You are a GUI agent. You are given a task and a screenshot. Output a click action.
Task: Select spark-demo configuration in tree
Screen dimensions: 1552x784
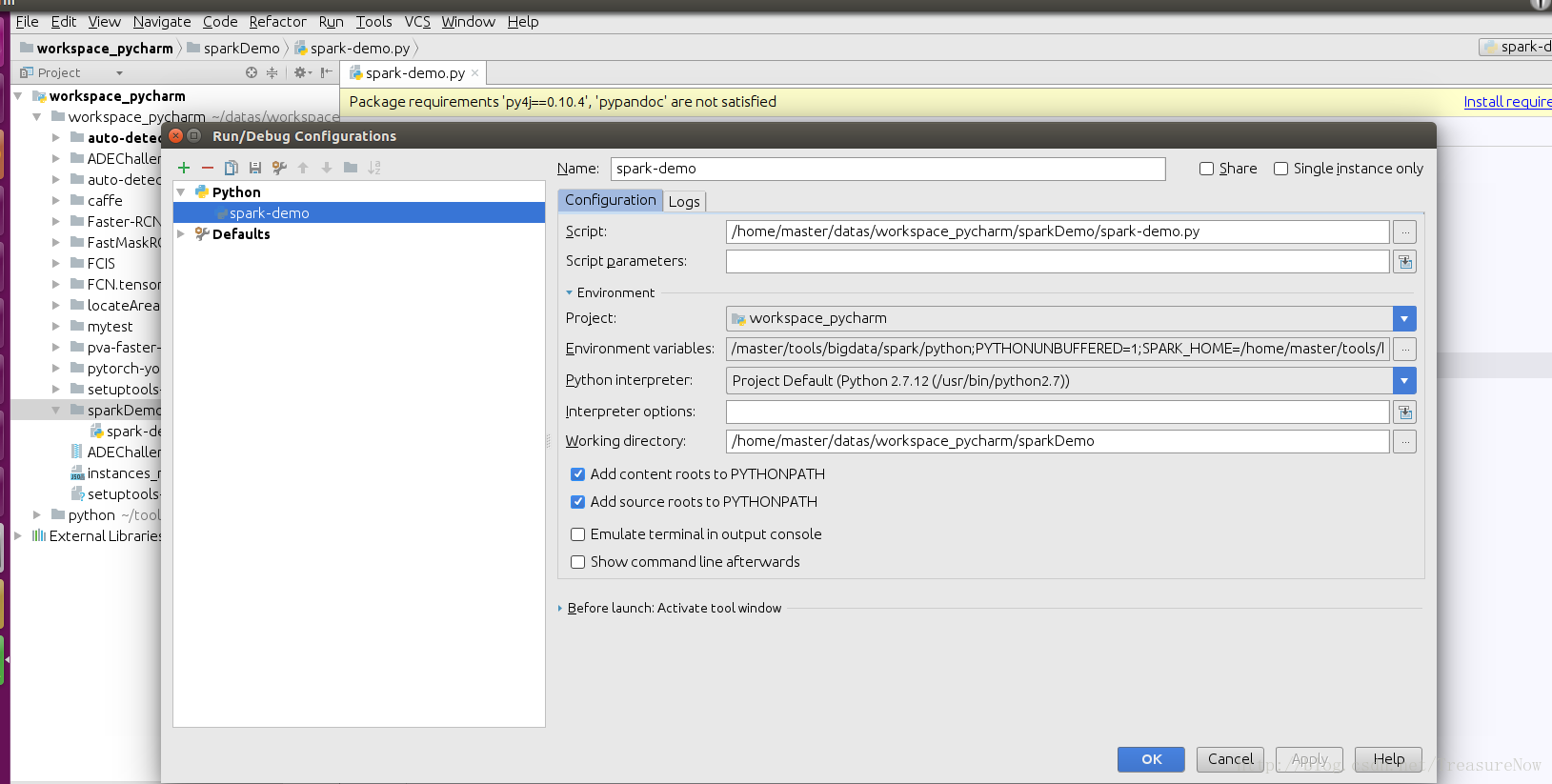[359, 213]
